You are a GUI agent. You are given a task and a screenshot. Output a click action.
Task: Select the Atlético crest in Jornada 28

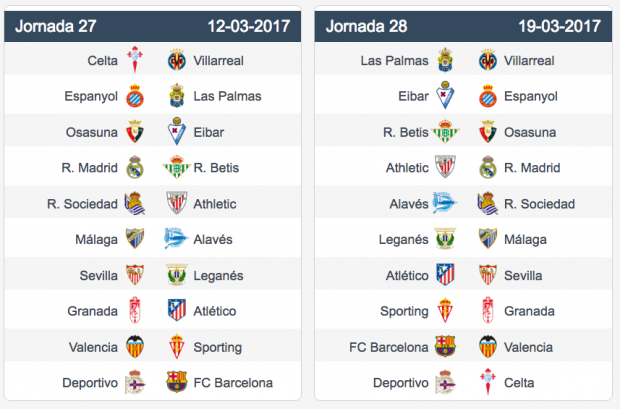click(445, 275)
